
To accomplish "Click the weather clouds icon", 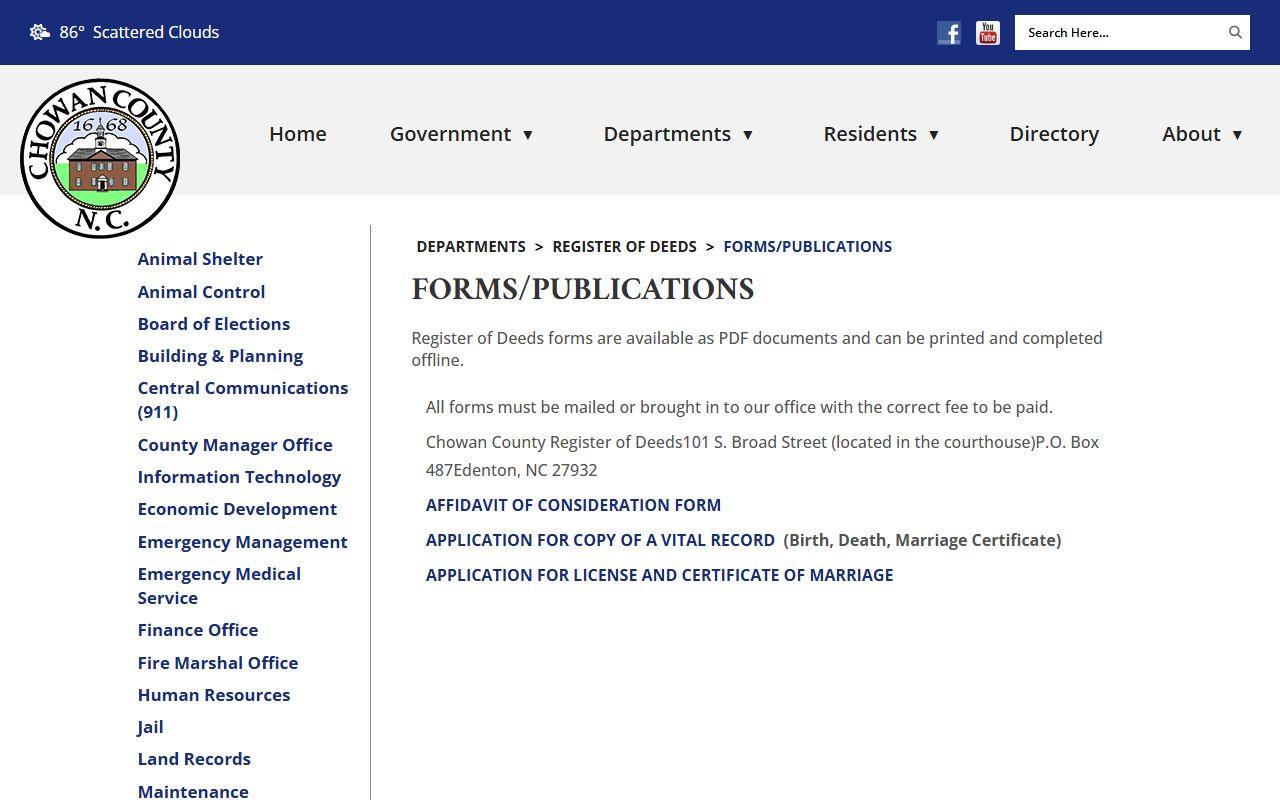I will point(40,32).
